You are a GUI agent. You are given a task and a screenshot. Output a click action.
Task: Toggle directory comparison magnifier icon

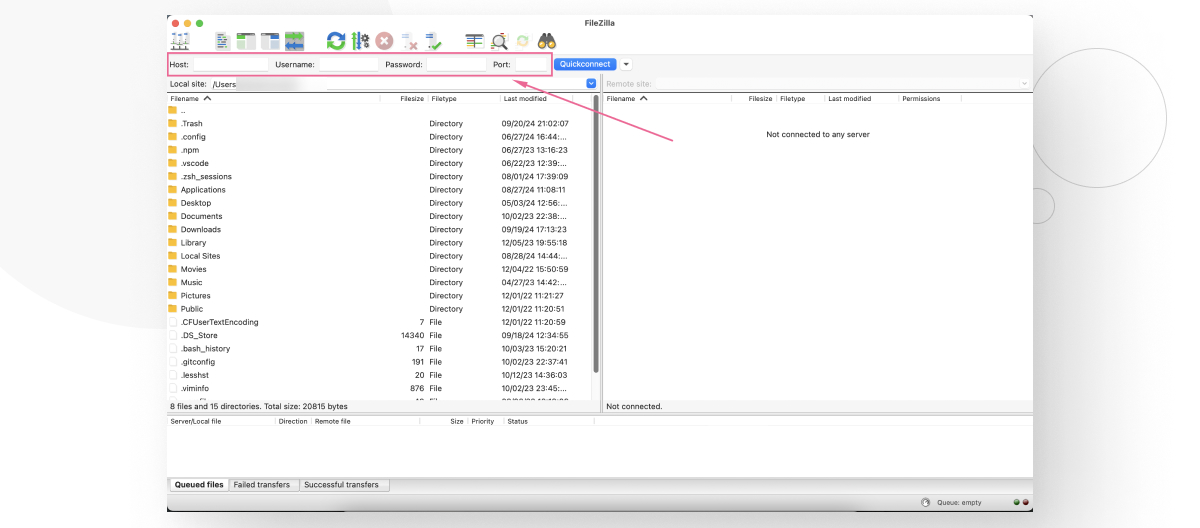tap(499, 41)
